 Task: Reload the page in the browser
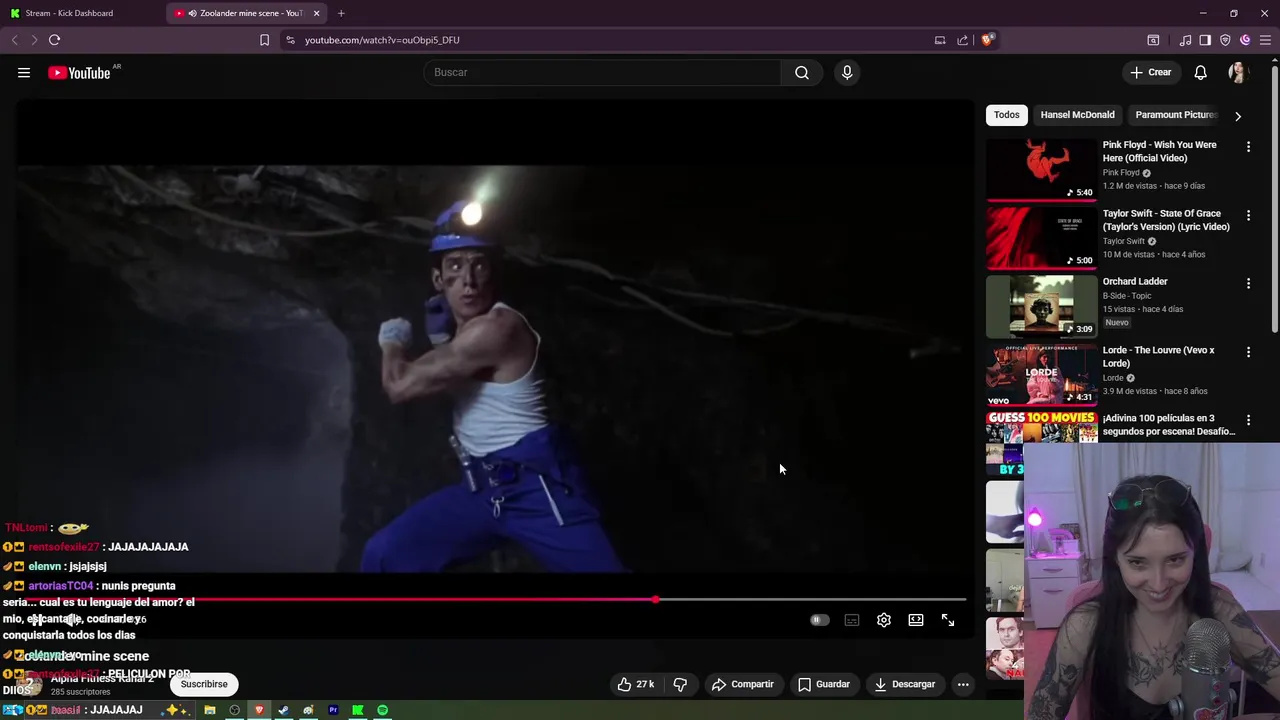pos(54,40)
